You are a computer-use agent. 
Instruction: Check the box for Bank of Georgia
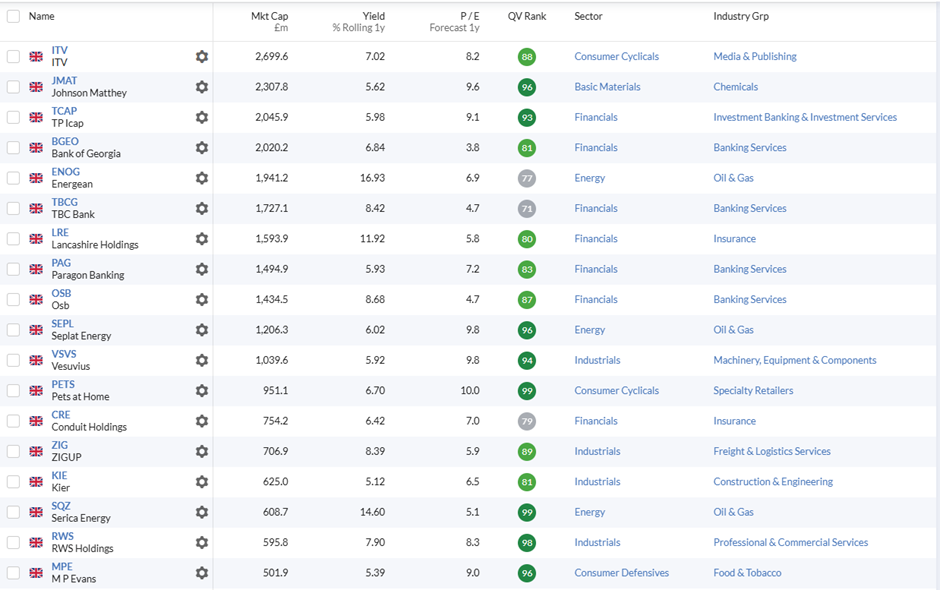coord(13,148)
